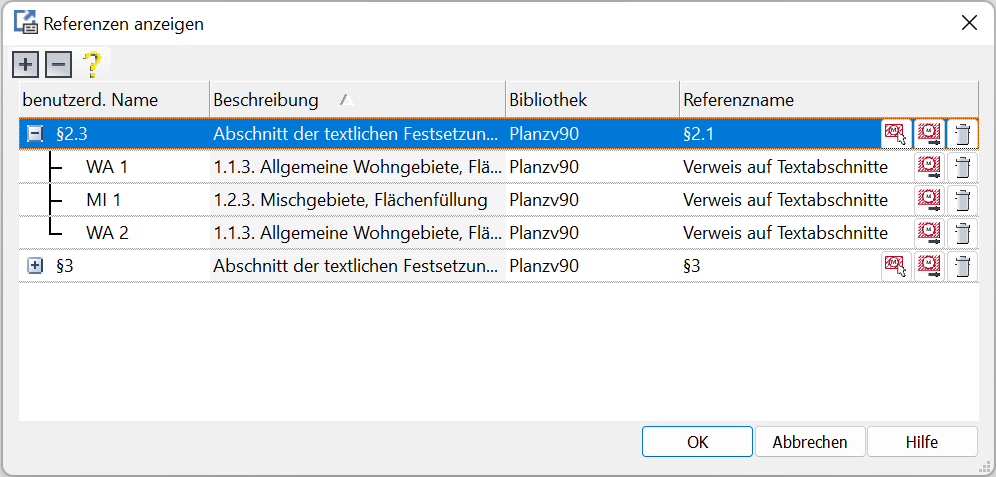Click the cursor-select icon in the §3 row

point(896,266)
